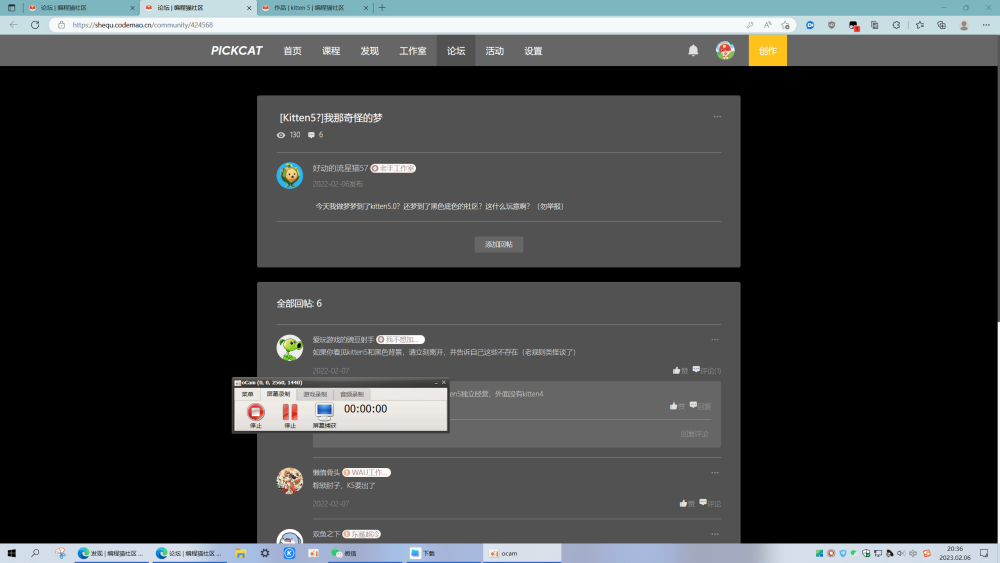Viewport: 1000px width, 563px height.
Task: Pause recording with oCam's pause bars
Action: pyautogui.click(x=290, y=412)
